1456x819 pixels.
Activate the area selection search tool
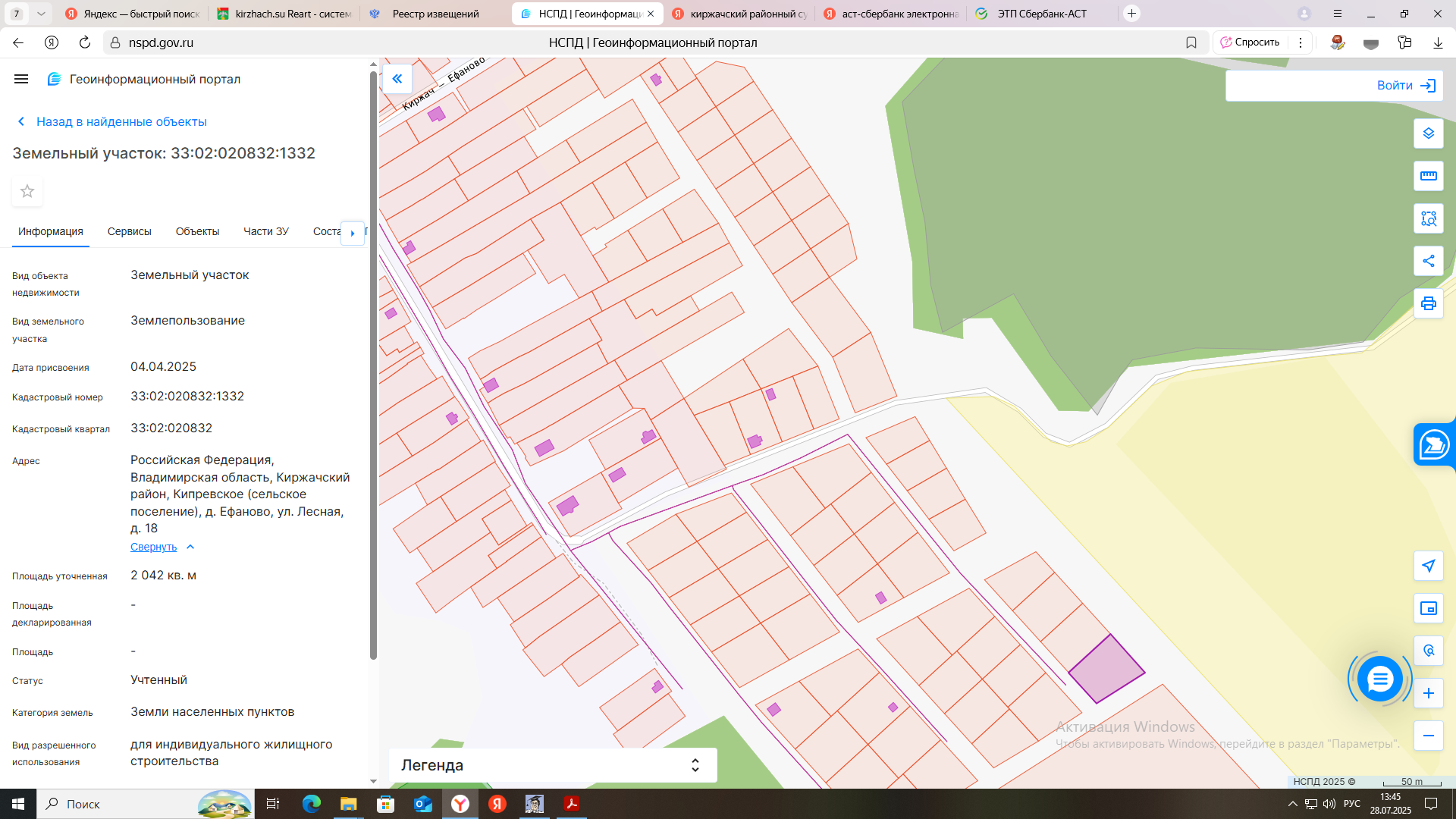(1428, 218)
